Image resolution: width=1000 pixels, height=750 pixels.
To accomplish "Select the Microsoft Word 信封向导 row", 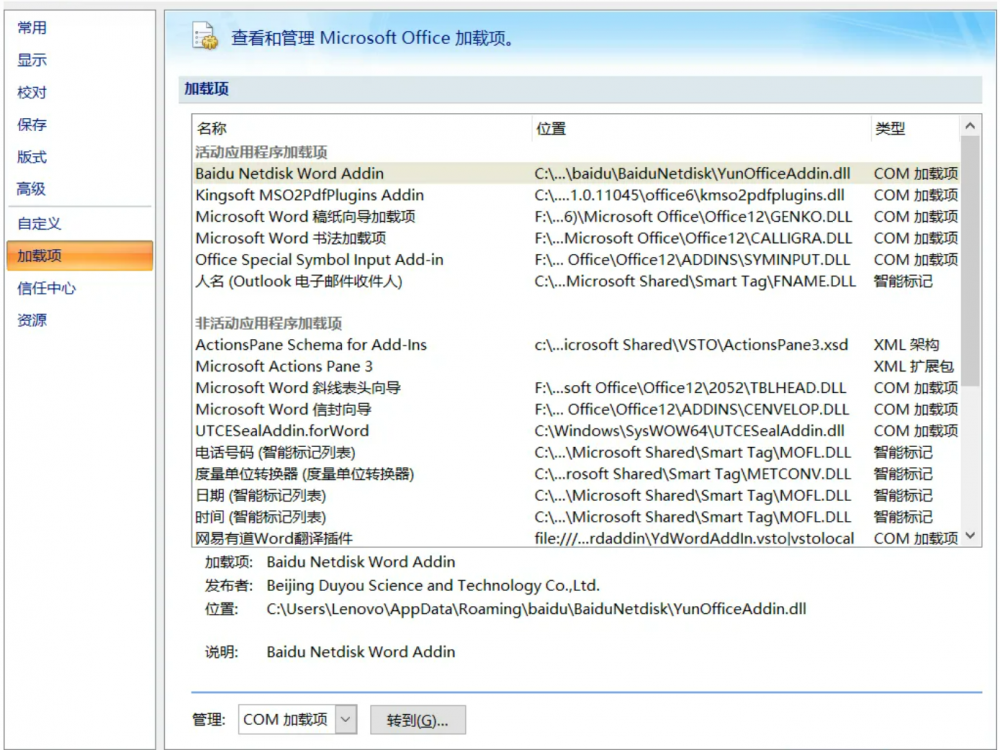I will coord(576,409).
